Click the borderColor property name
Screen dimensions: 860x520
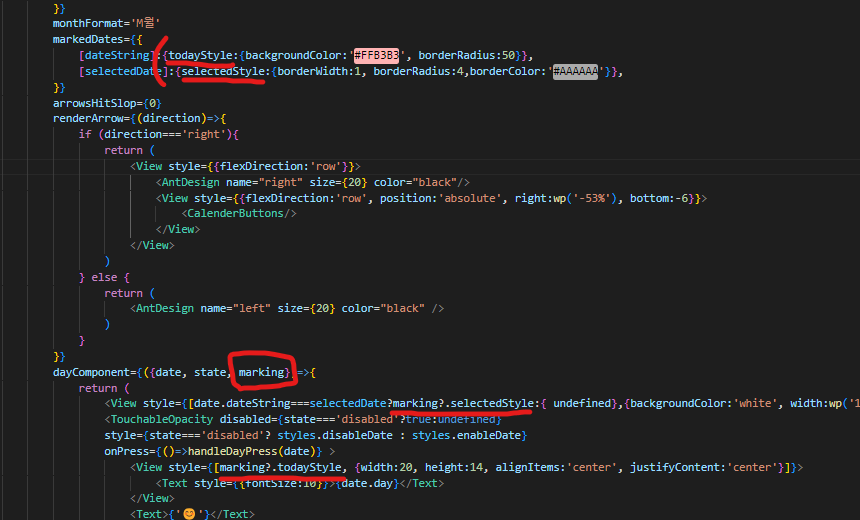505,71
